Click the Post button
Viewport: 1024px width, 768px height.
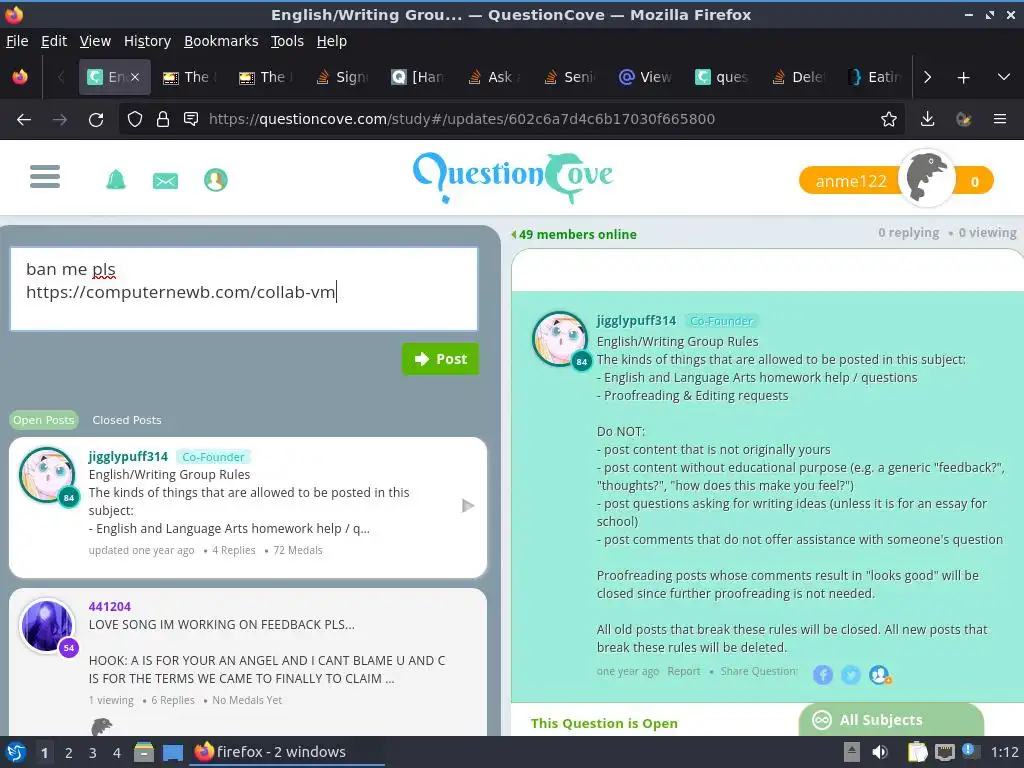point(440,359)
